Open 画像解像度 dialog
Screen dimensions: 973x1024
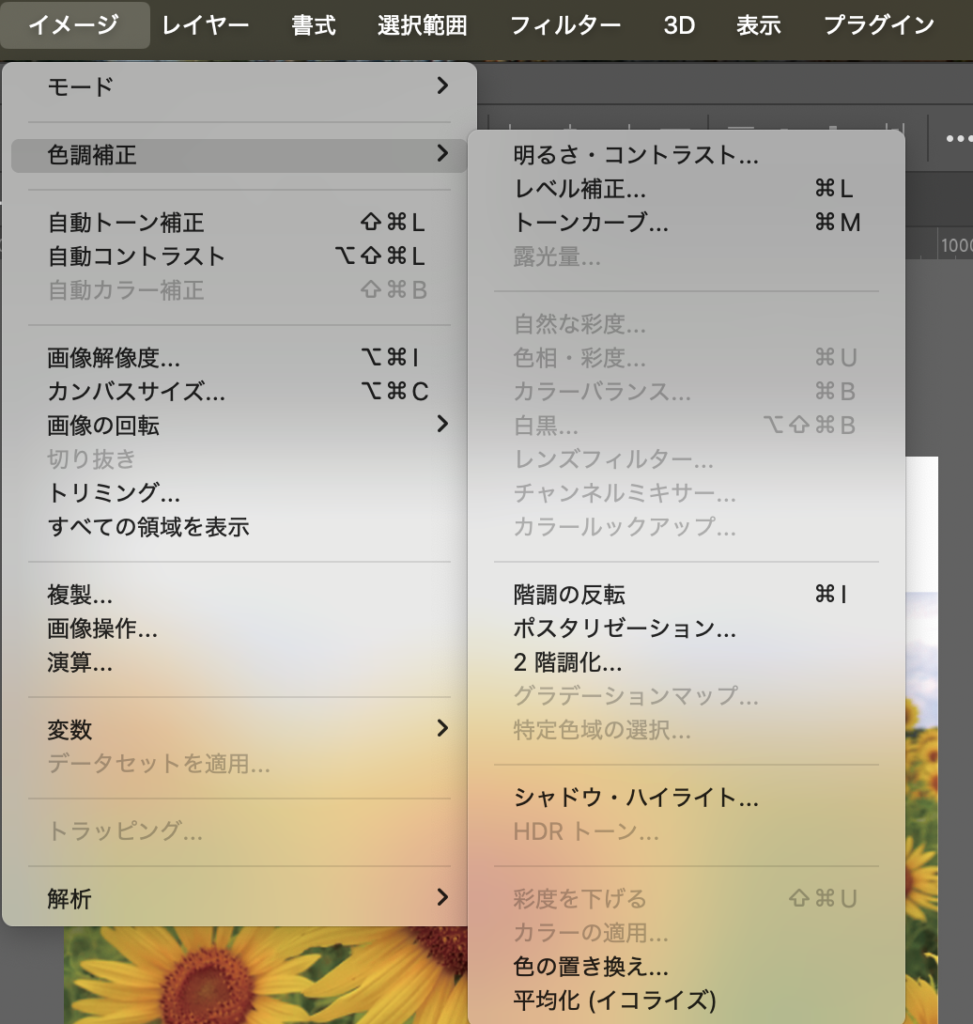coord(114,358)
